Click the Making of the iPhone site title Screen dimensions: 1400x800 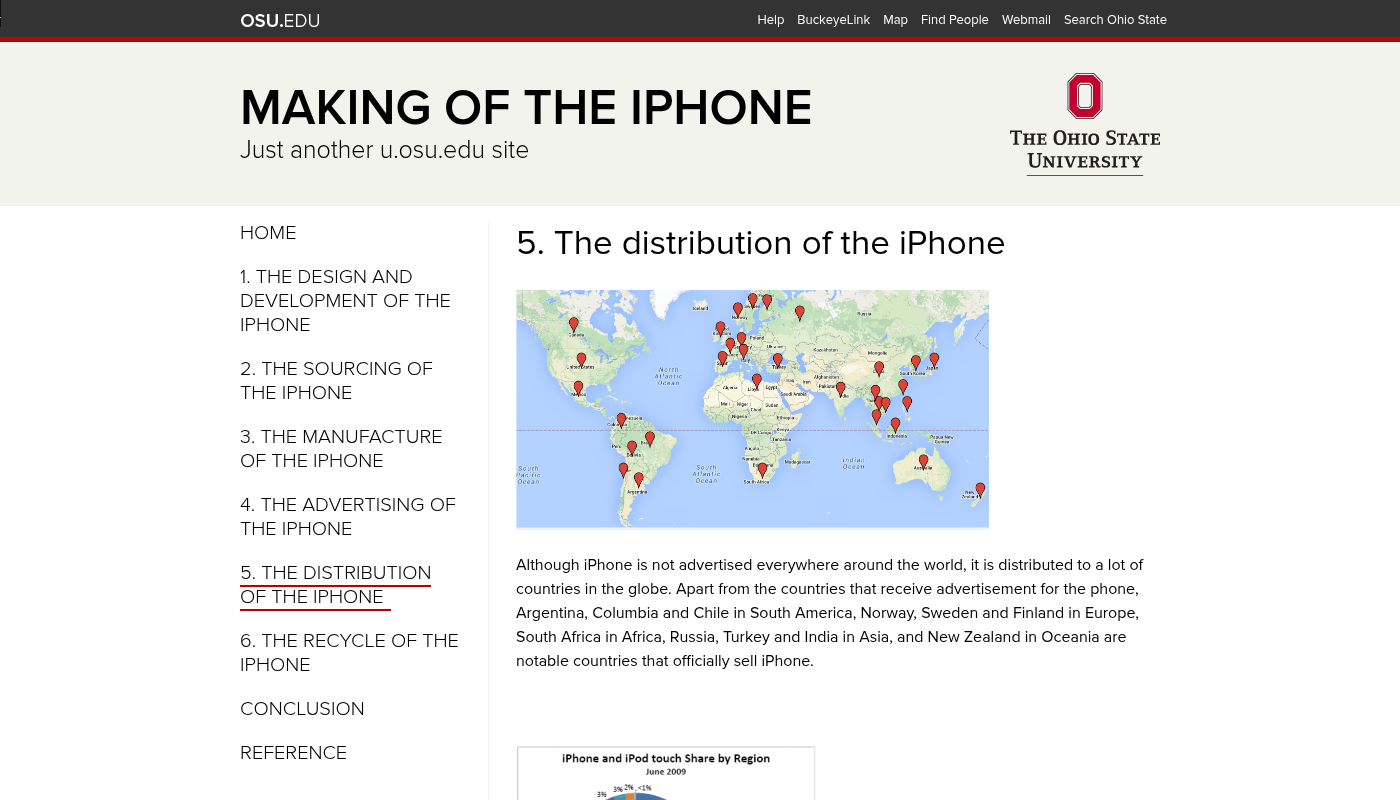[x=526, y=108]
